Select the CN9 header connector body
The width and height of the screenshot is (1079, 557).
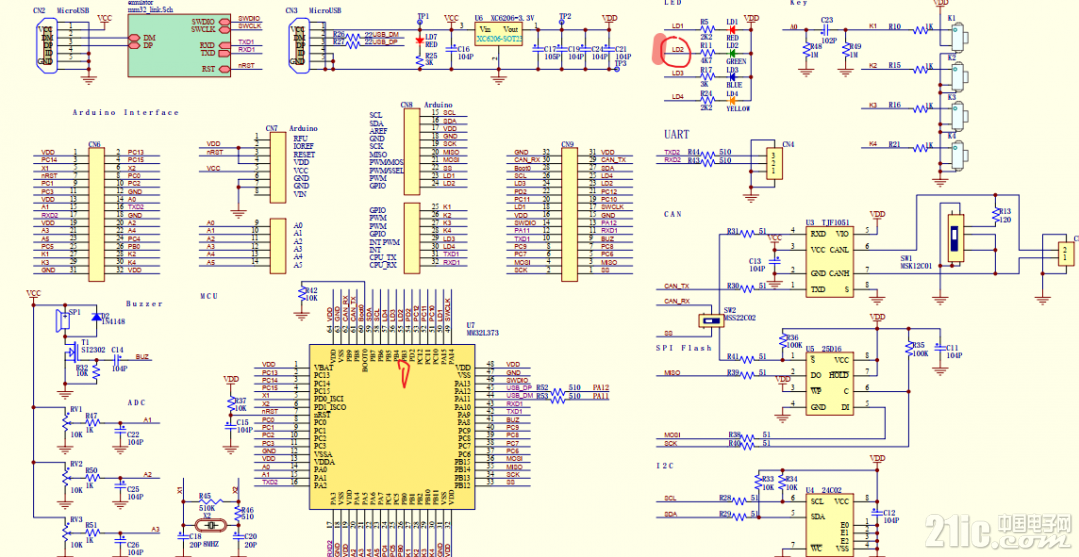point(570,214)
